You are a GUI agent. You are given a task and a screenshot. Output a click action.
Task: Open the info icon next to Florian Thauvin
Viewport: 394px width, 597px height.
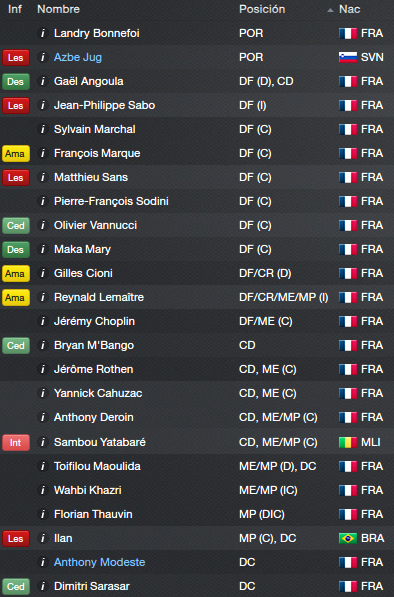click(43, 514)
